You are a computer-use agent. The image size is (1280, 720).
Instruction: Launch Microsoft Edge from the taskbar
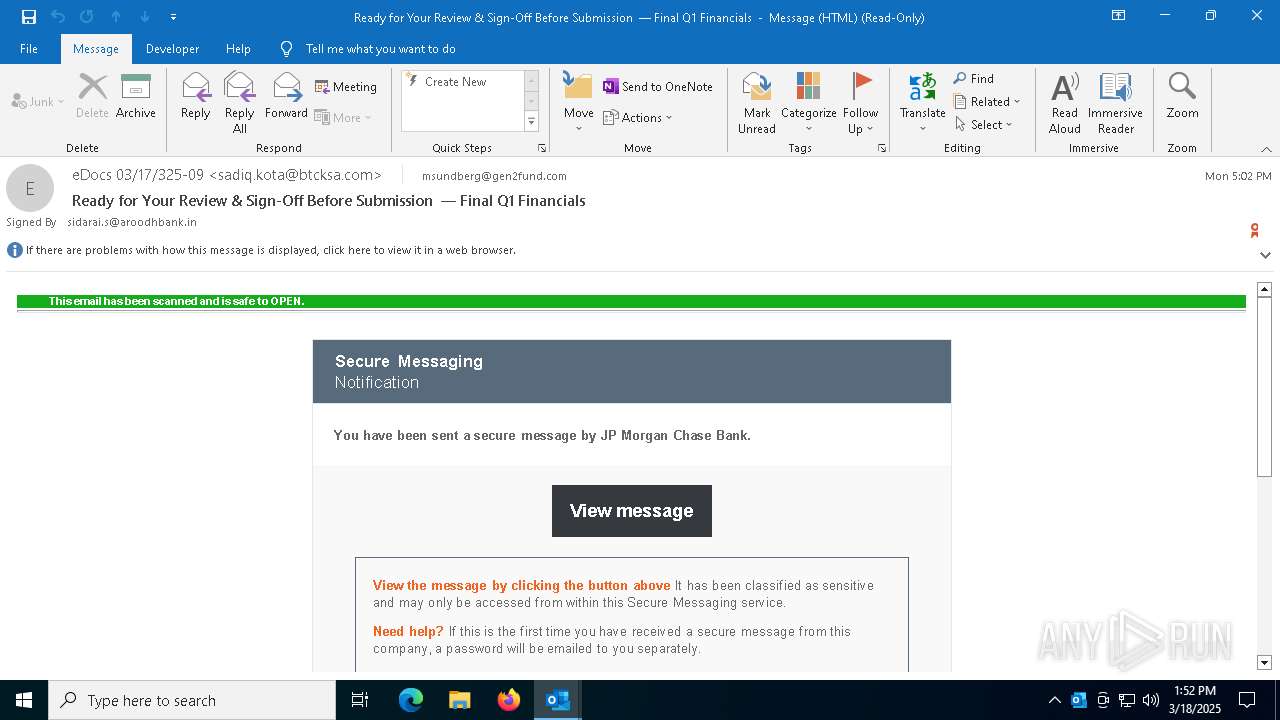411,700
